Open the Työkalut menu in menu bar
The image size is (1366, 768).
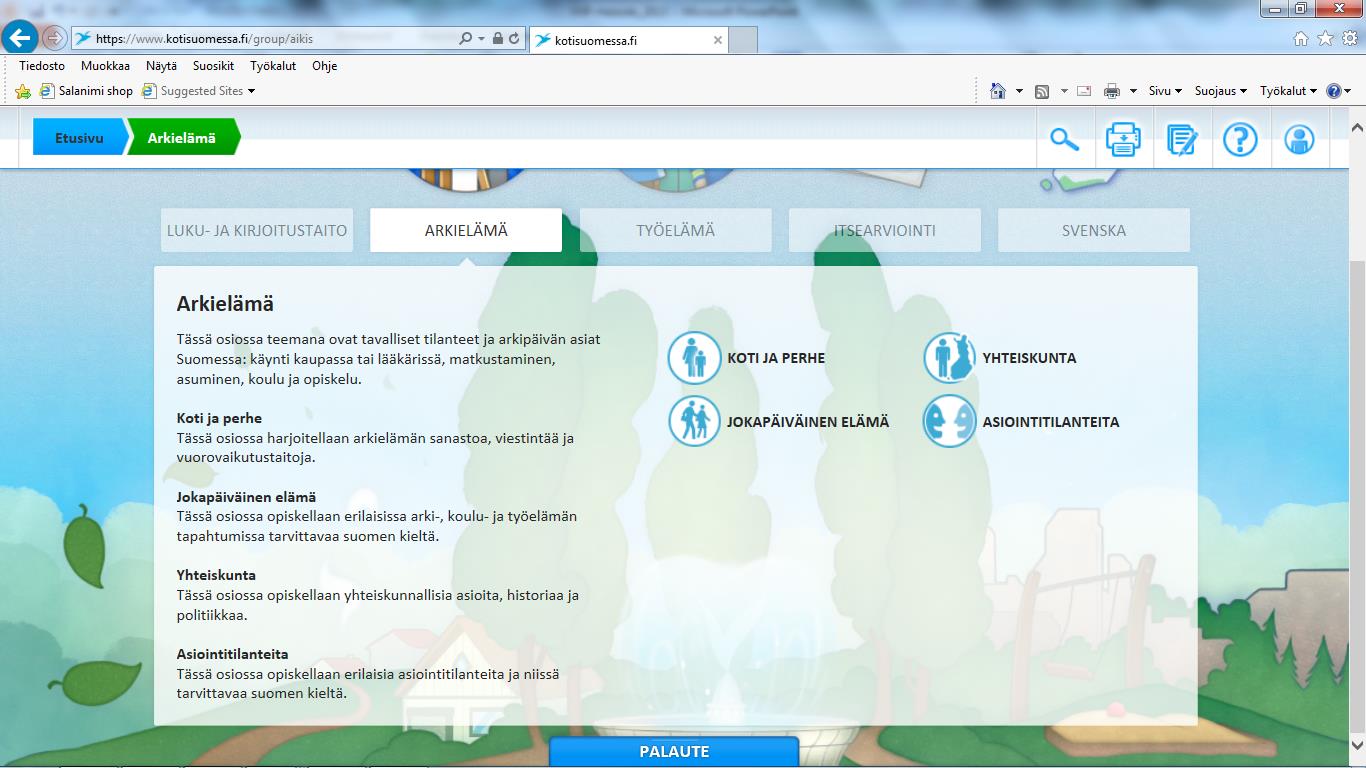pyautogui.click(x=273, y=66)
